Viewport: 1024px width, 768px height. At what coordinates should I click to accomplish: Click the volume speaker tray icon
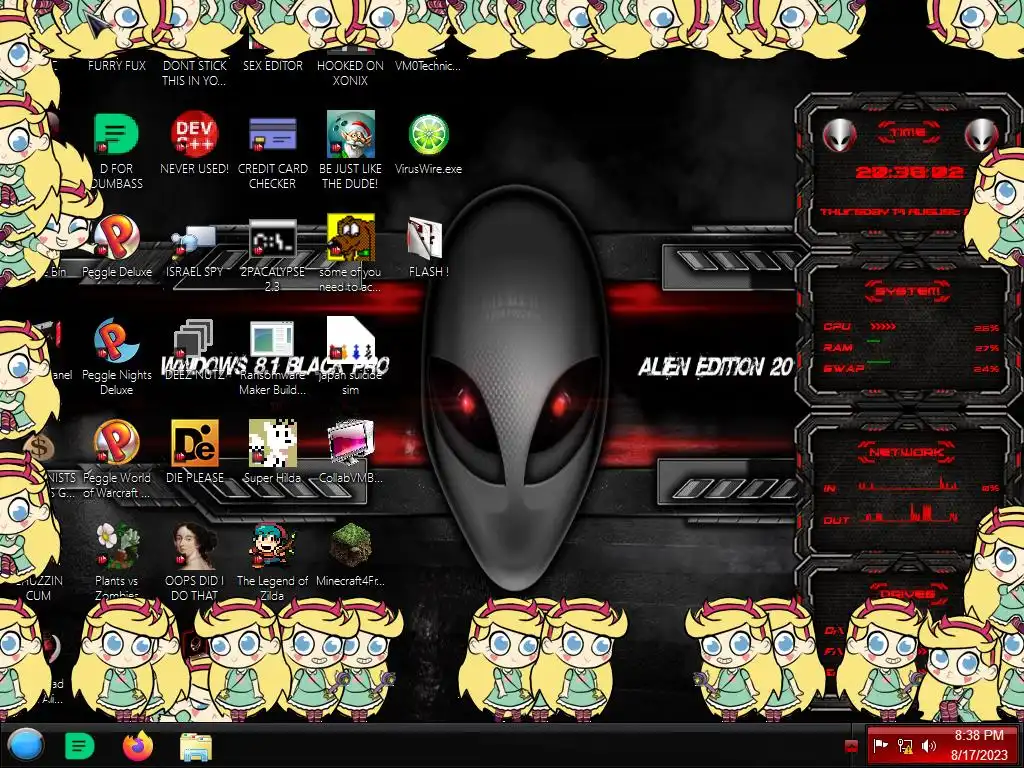point(929,745)
